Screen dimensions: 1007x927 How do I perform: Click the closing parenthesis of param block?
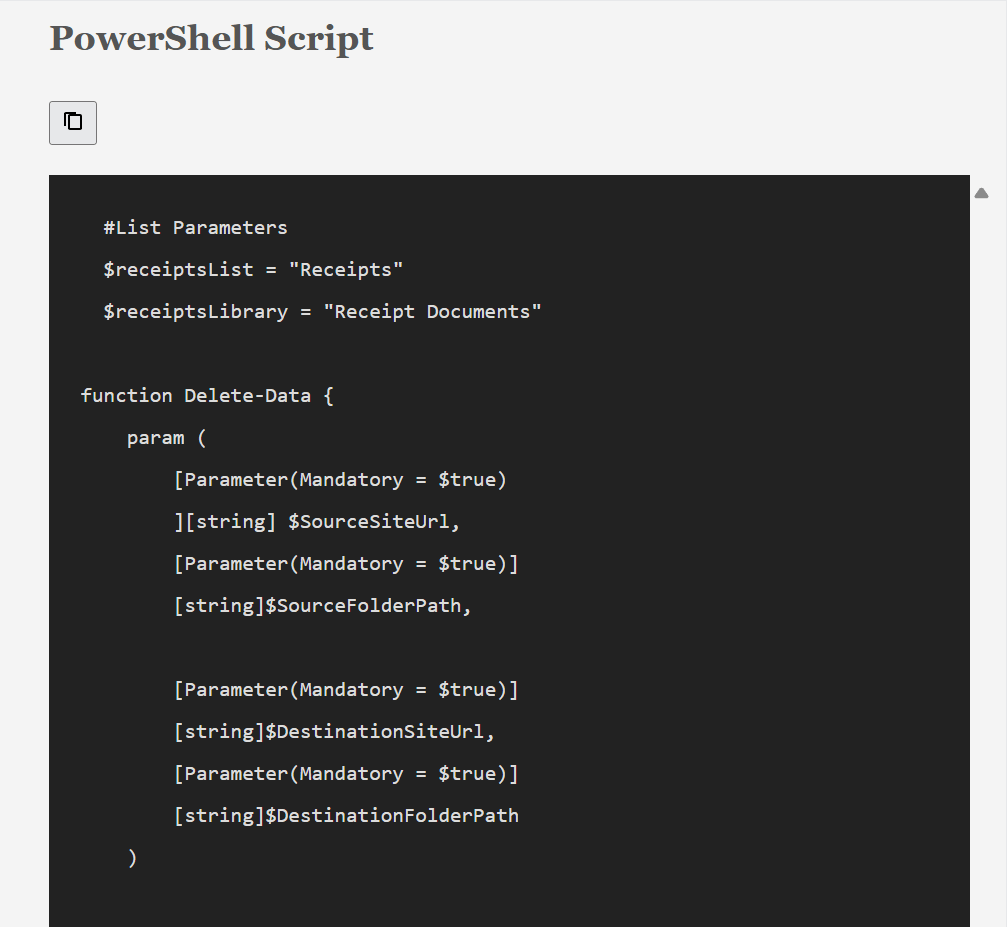[132, 858]
